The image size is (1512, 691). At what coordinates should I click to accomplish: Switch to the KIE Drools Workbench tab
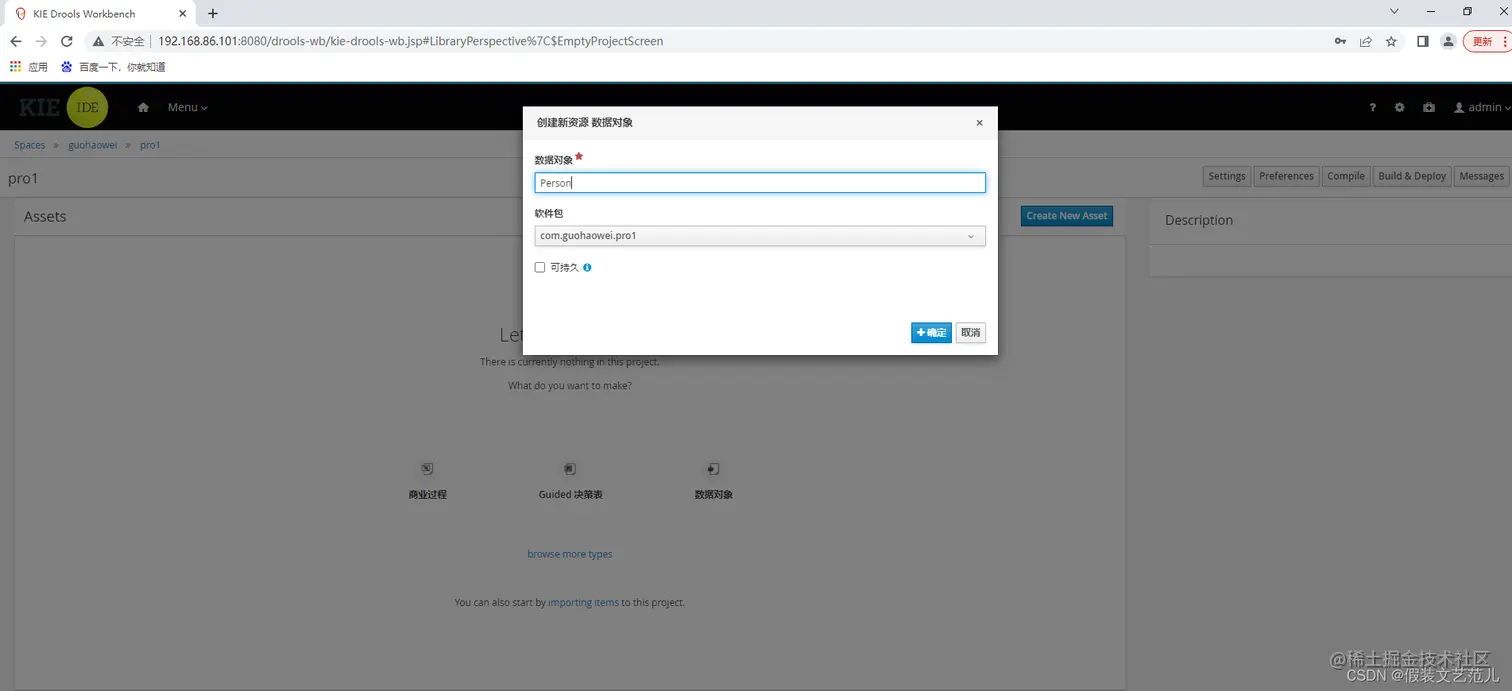click(100, 14)
